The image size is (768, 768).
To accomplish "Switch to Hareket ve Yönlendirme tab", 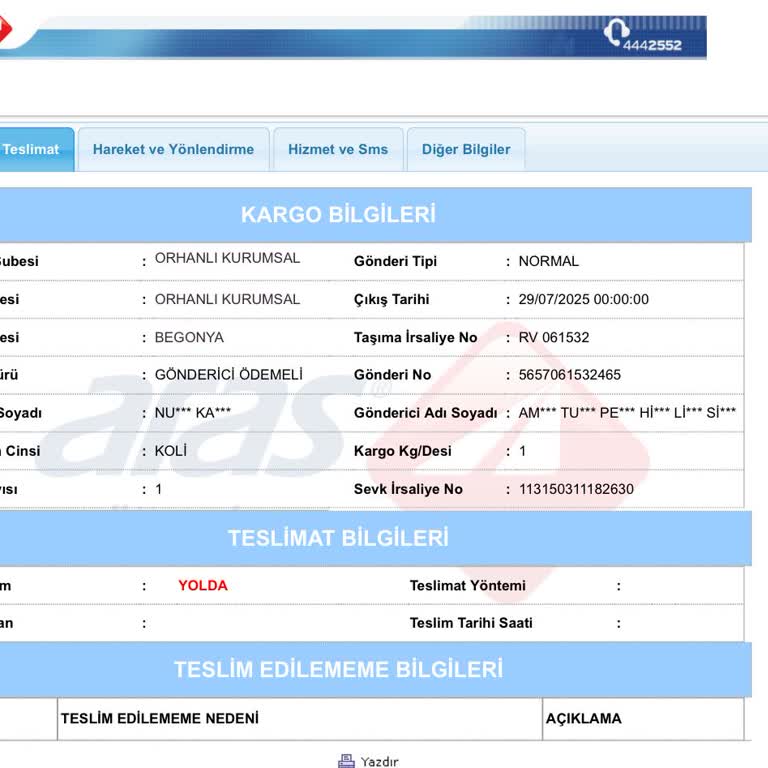I will 173,150.
